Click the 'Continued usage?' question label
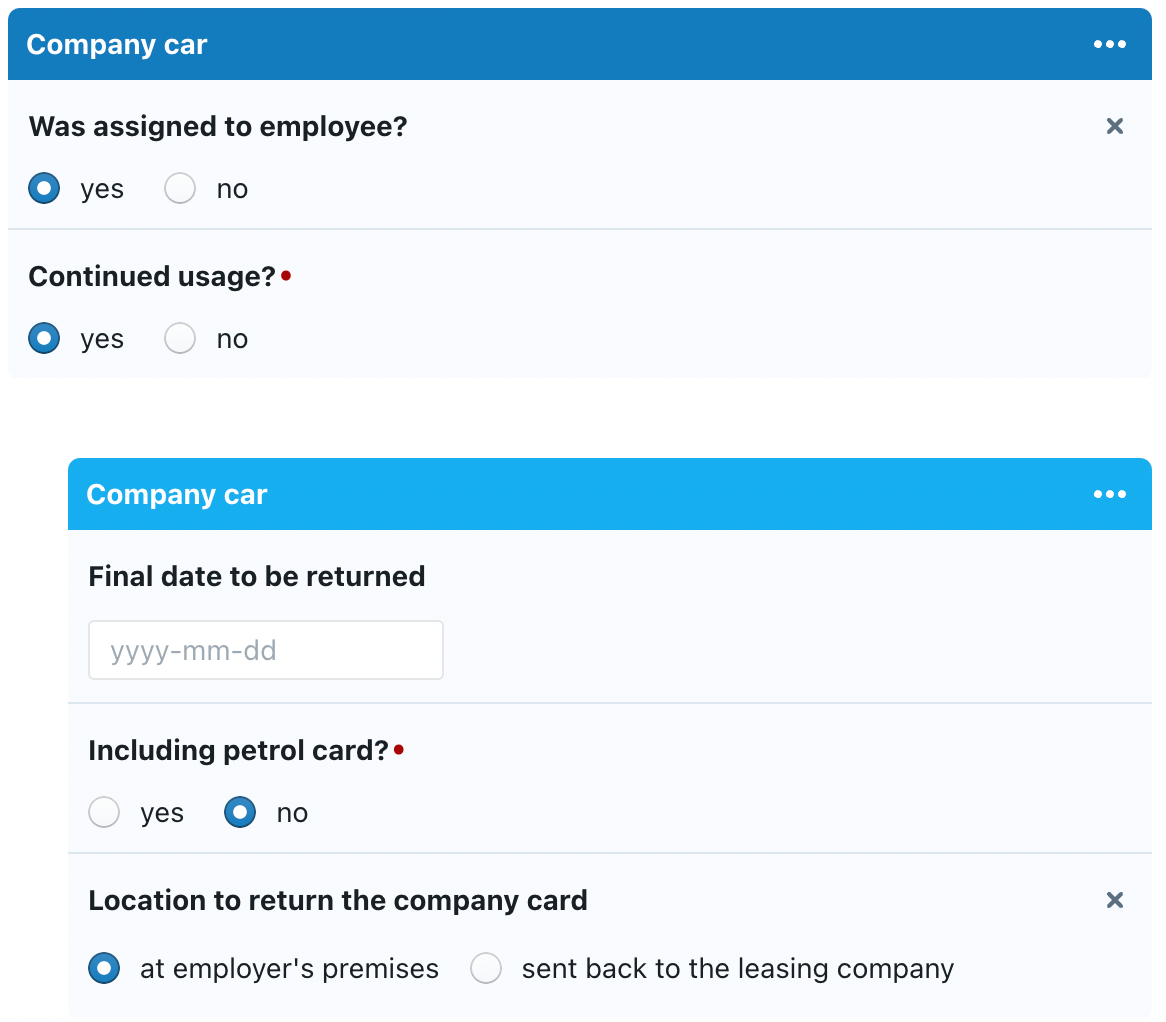The width and height of the screenshot is (1166, 1022). tap(152, 277)
